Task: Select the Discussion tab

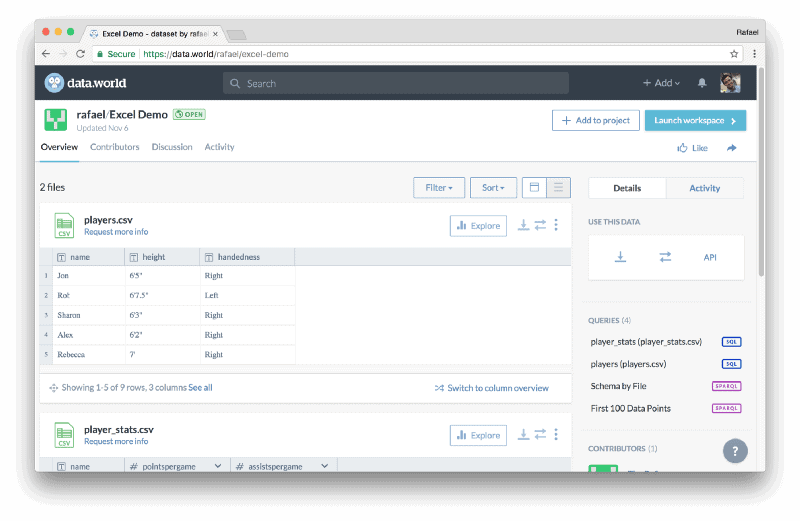Action: click(172, 147)
